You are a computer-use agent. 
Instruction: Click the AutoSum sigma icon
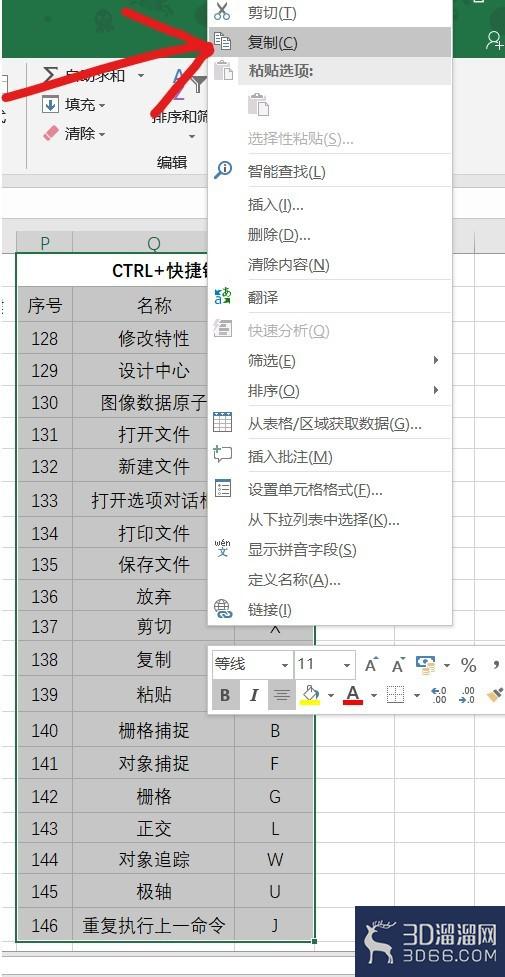[51, 75]
